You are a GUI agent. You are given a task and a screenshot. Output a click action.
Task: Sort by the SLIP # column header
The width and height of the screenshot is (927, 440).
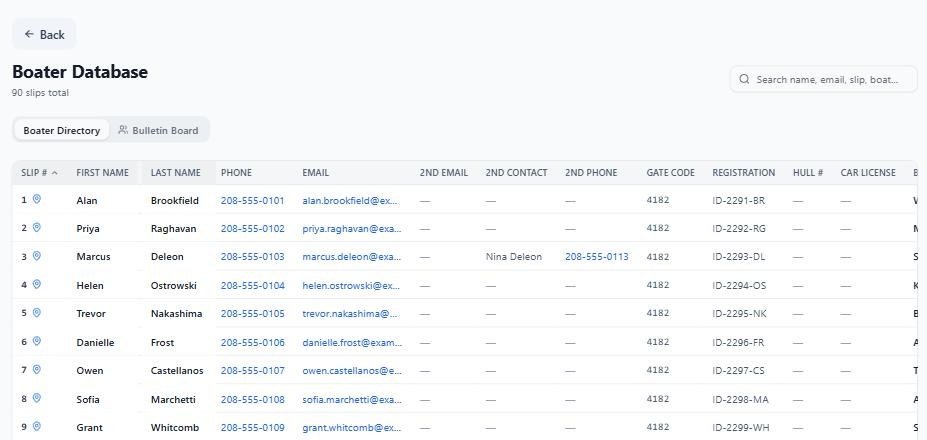tap(40, 173)
